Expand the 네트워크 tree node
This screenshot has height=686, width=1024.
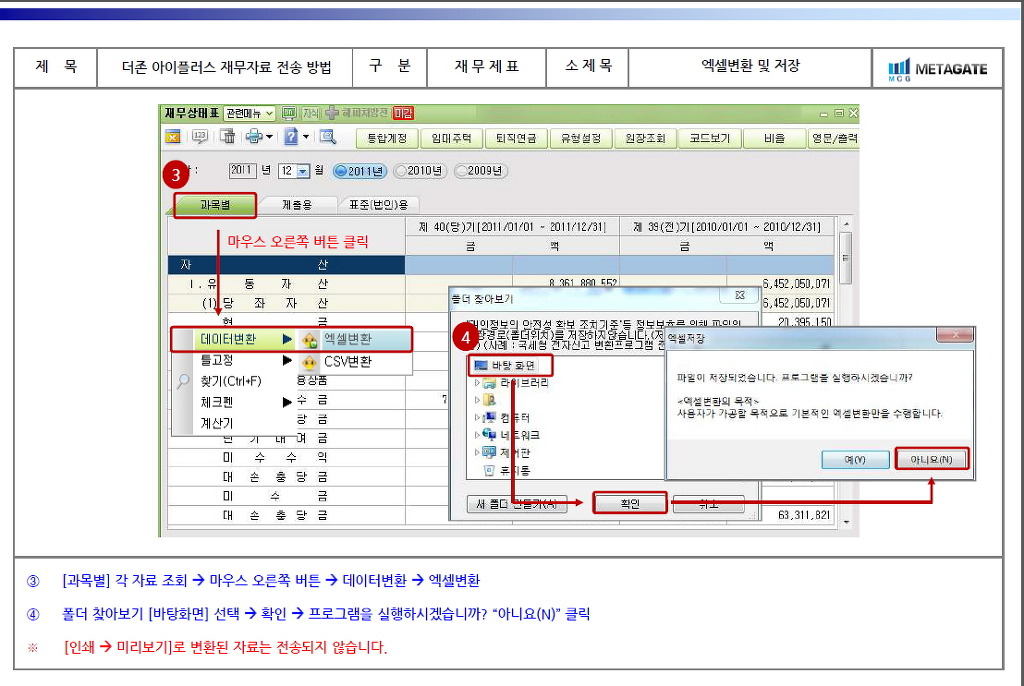click(477, 434)
